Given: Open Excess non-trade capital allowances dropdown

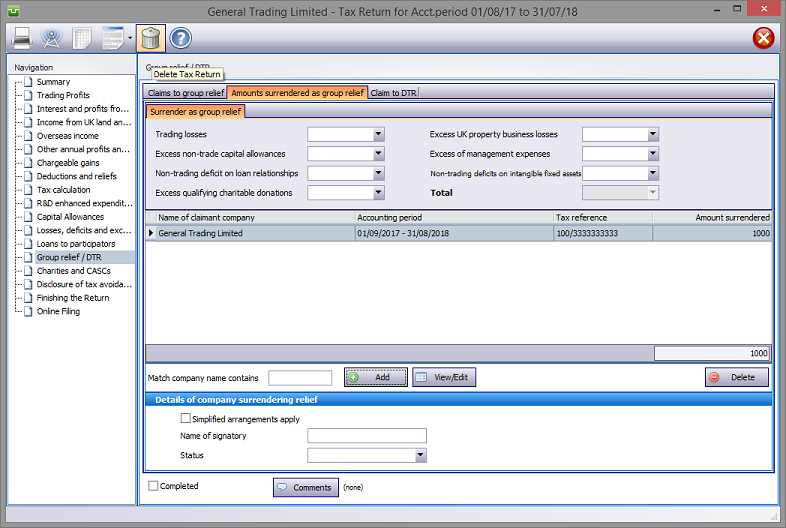Looking at the screenshot, I should [378, 154].
